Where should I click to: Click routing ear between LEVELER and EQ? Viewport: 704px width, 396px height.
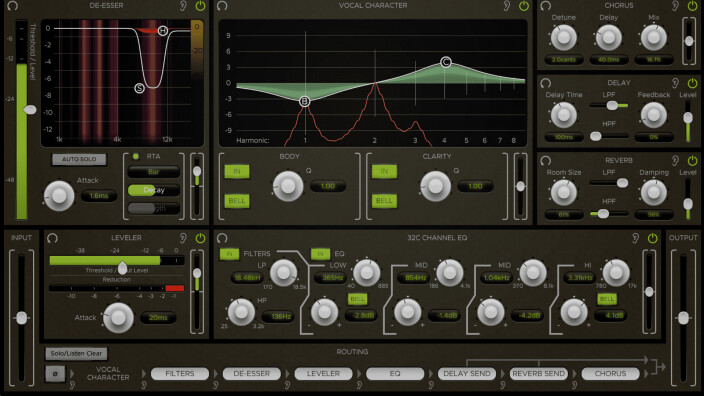point(359,385)
